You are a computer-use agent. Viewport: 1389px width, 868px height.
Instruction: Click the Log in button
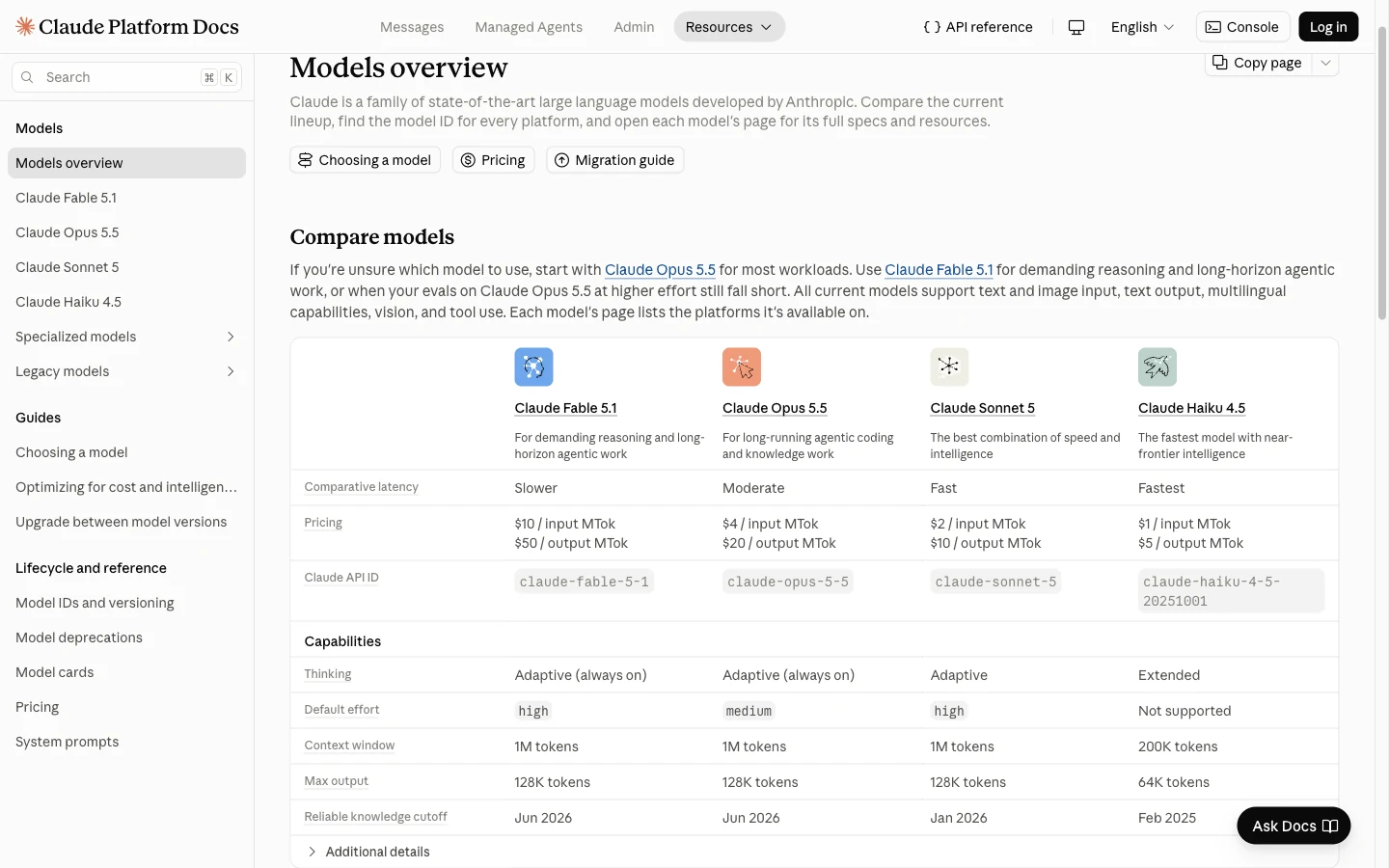point(1328,27)
